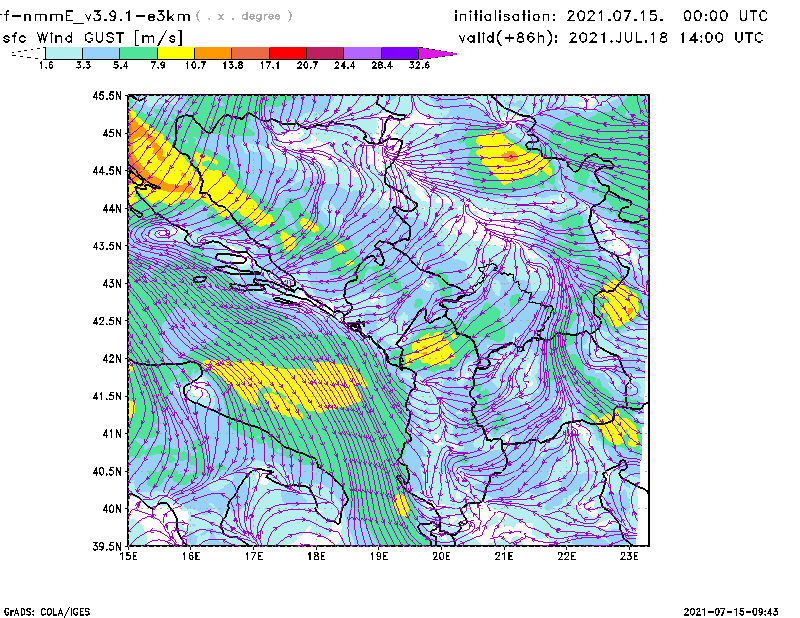This screenshot has width=800, height=618.
Task: Click the '39.5N' latitude label
Action: [x=107, y=547]
